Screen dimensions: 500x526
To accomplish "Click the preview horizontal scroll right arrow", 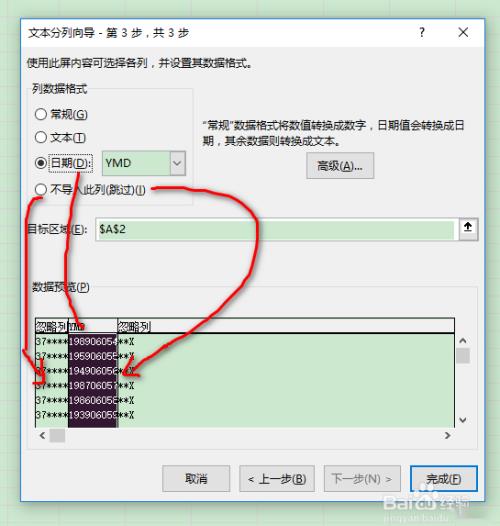I will pyautogui.click(x=447, y=435).
